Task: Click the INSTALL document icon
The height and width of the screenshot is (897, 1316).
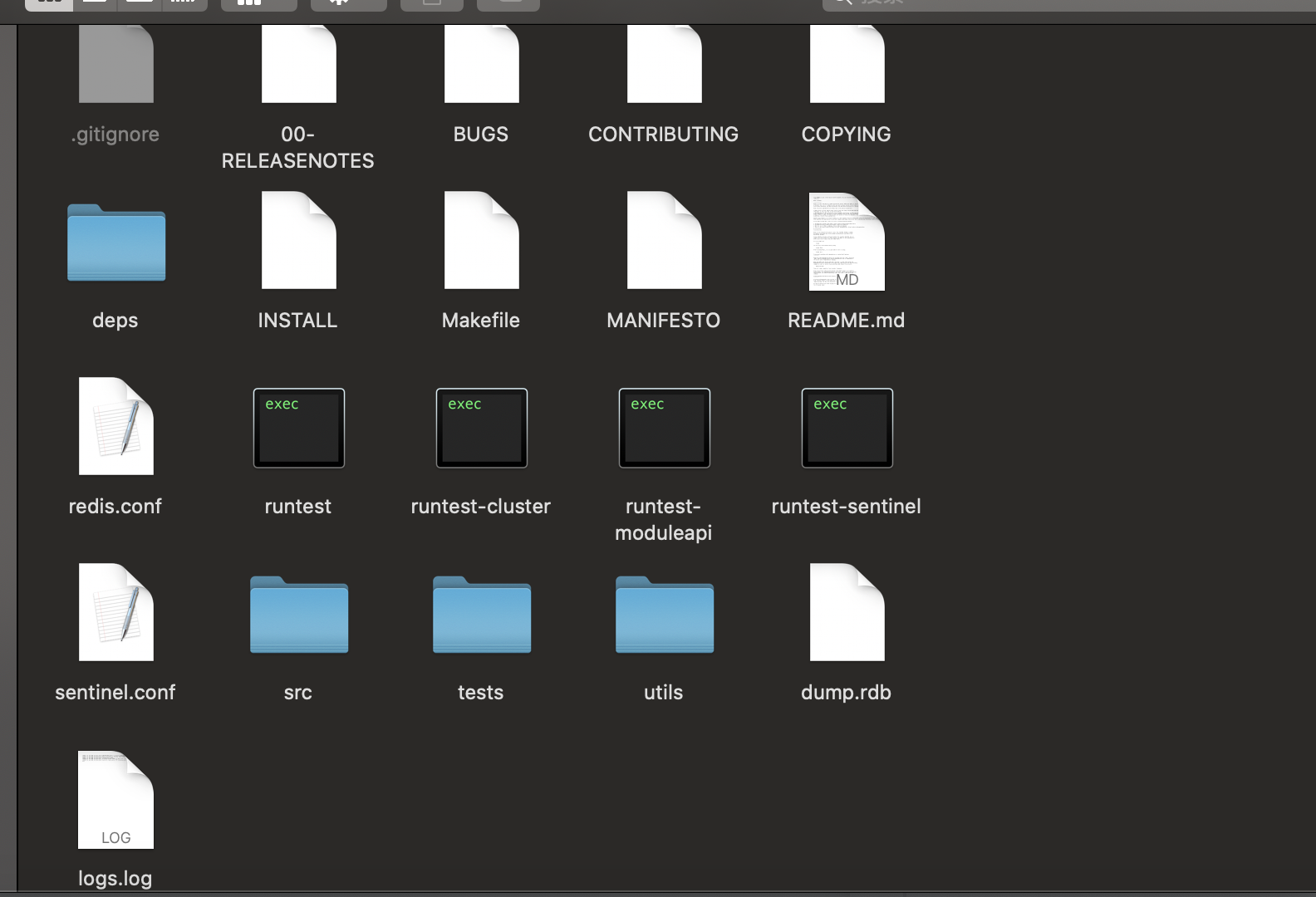Action: click(x=299, y=240)
